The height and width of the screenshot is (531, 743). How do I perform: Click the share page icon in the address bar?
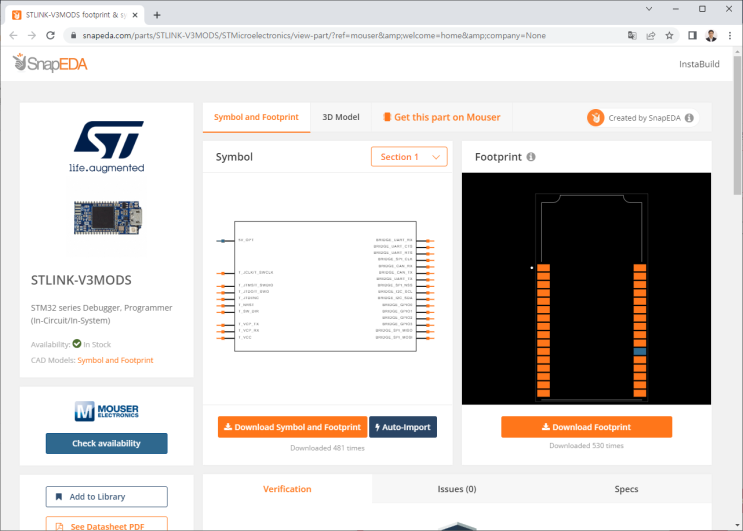point(651,36)
